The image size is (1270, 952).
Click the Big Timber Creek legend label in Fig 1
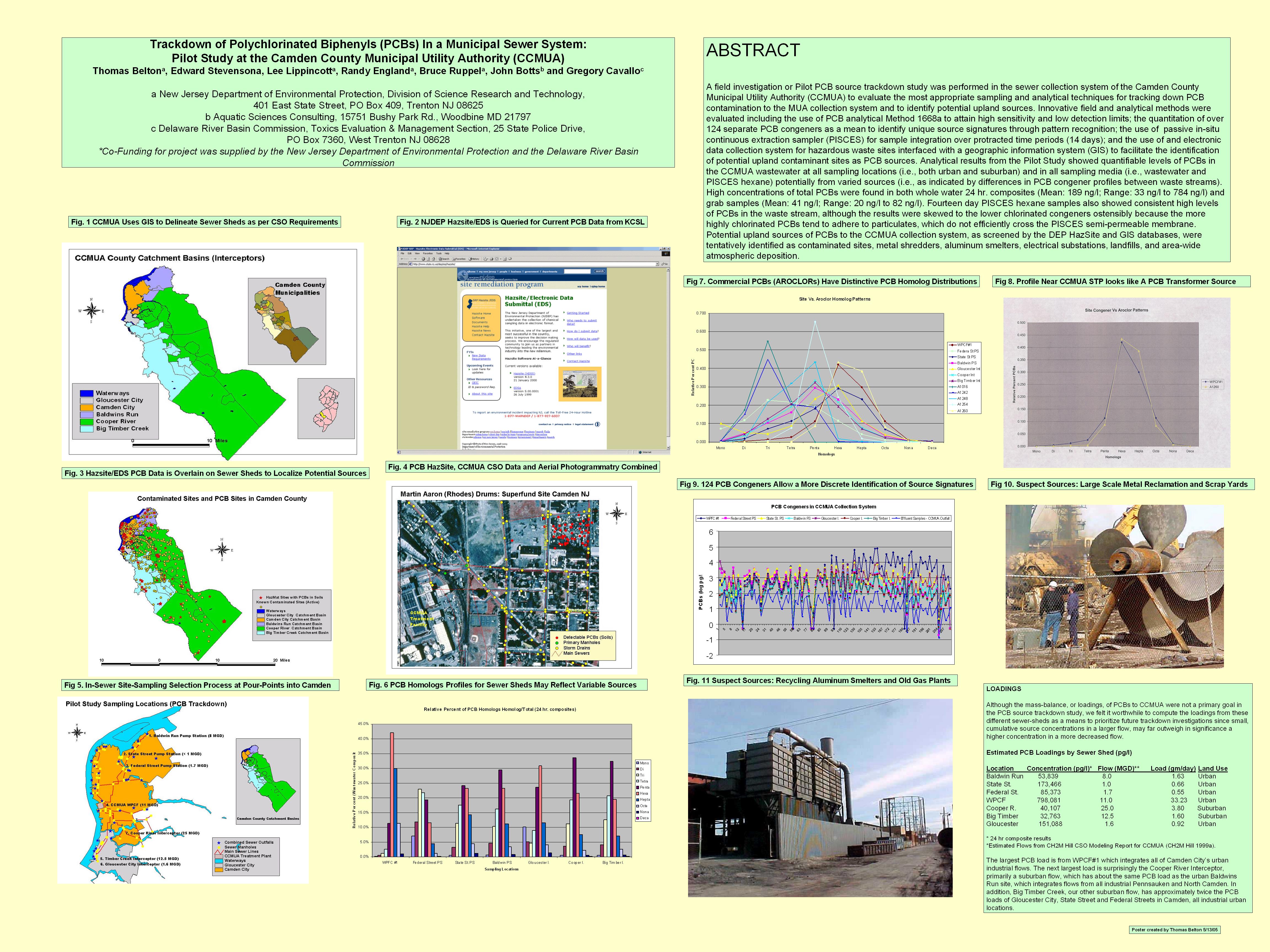click(122, 429)
